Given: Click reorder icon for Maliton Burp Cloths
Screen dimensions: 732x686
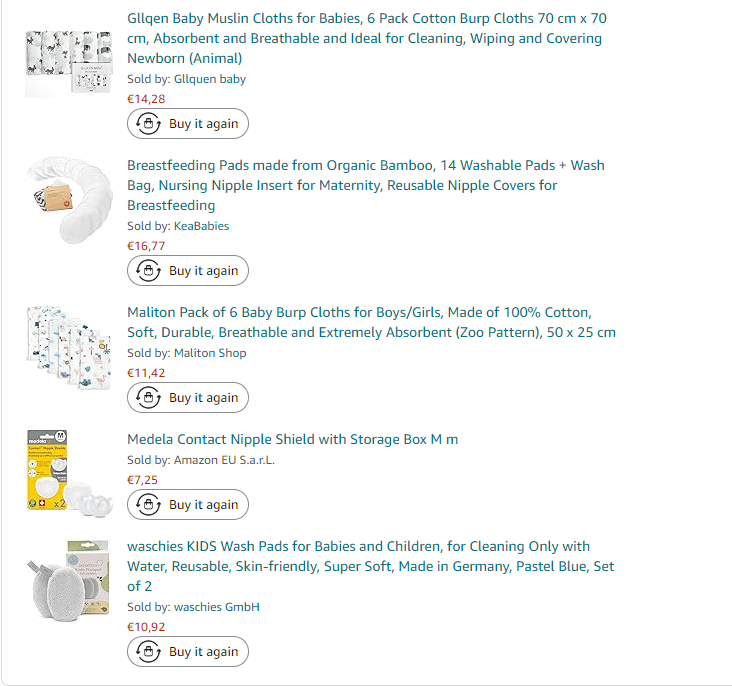Looking at the screenshot, I should pos(148,398).
